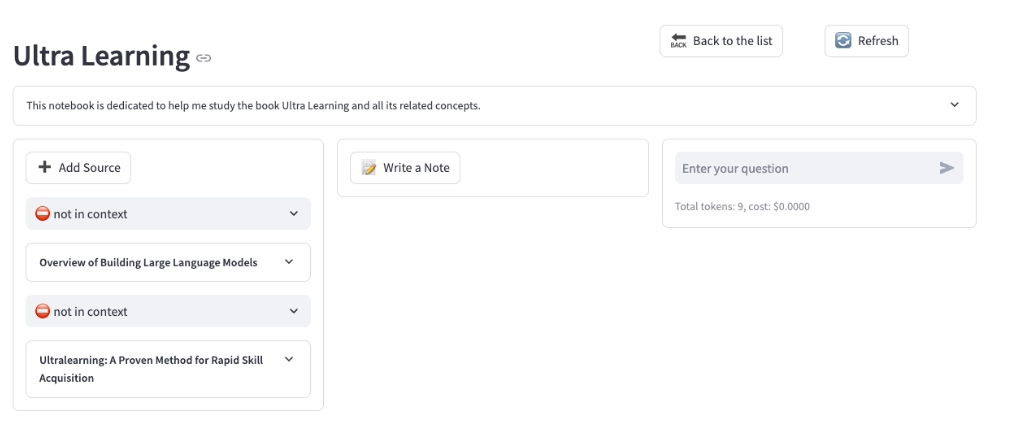This screenshot has width=1021, height=425.
Task: Open context dropdown for Overview of Building LLMs source
Action: pyautogui.click(x=294, y=213)
